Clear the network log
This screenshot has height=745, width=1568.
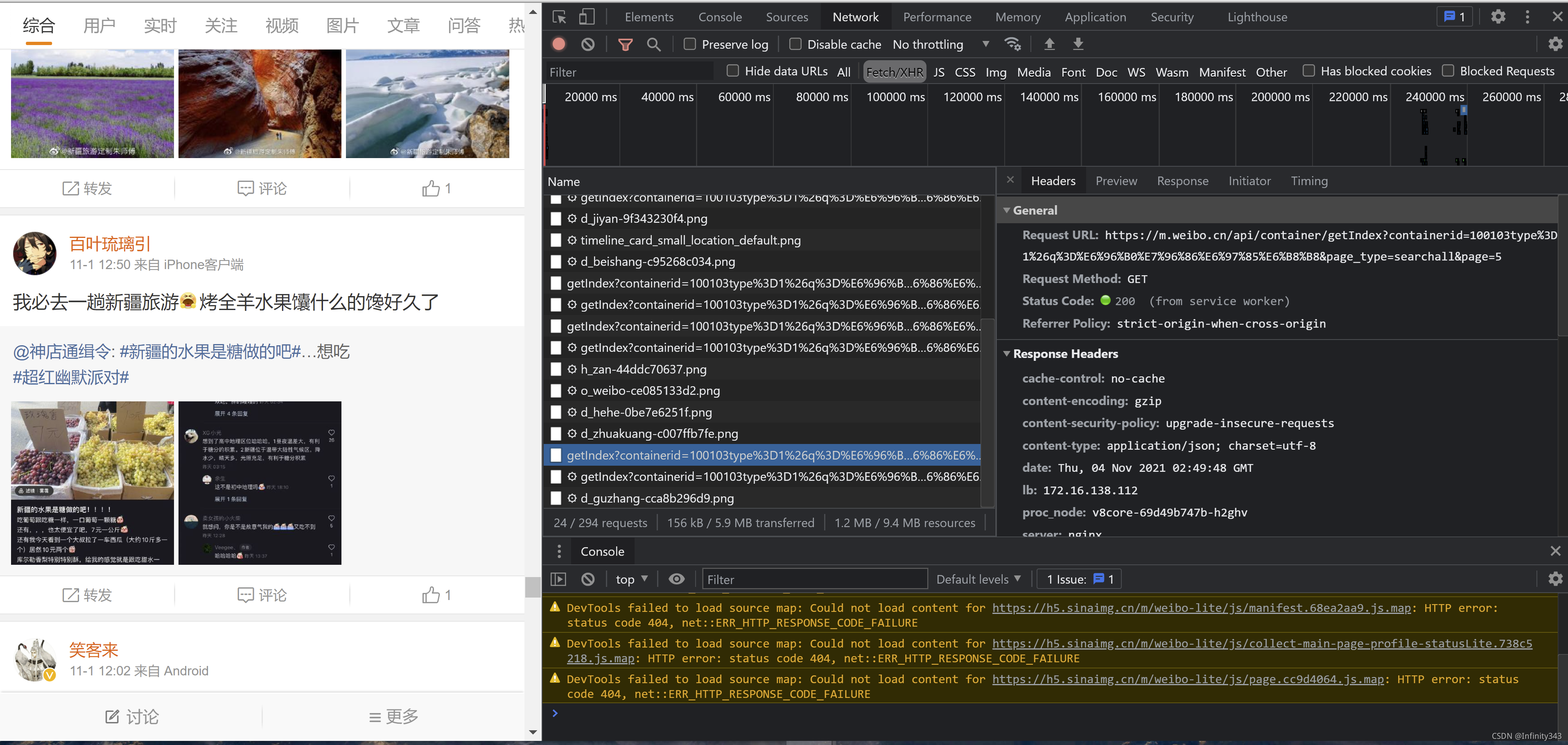pyautogui.click(x=588, y=44)
